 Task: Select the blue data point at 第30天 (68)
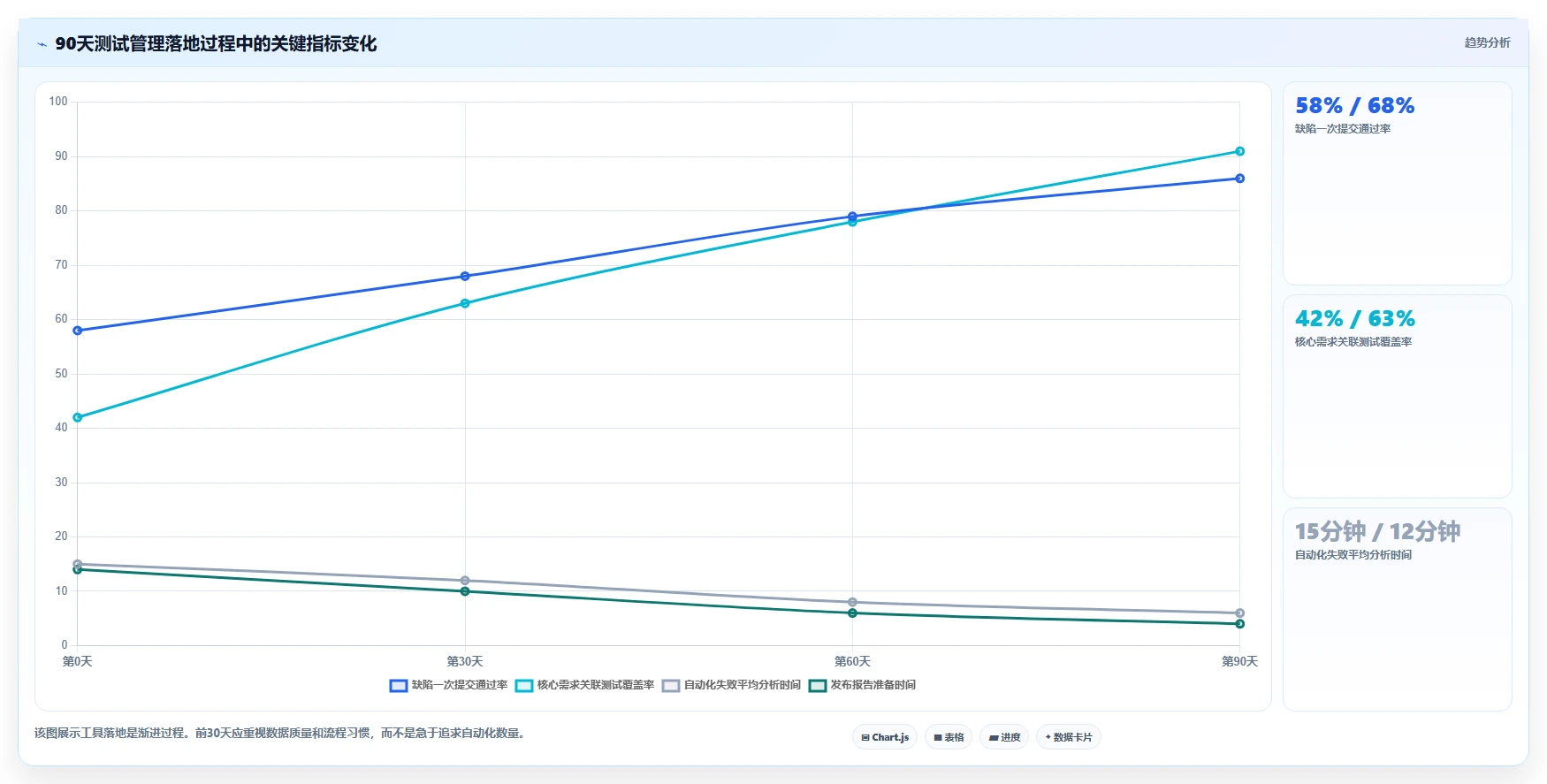[465, 277]
